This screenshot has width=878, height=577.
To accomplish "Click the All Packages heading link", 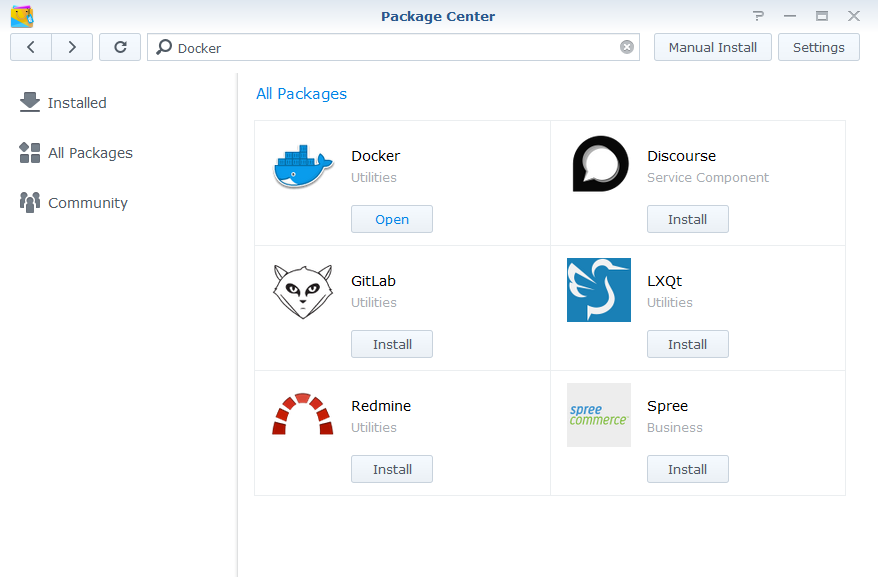I will (301, 94).
